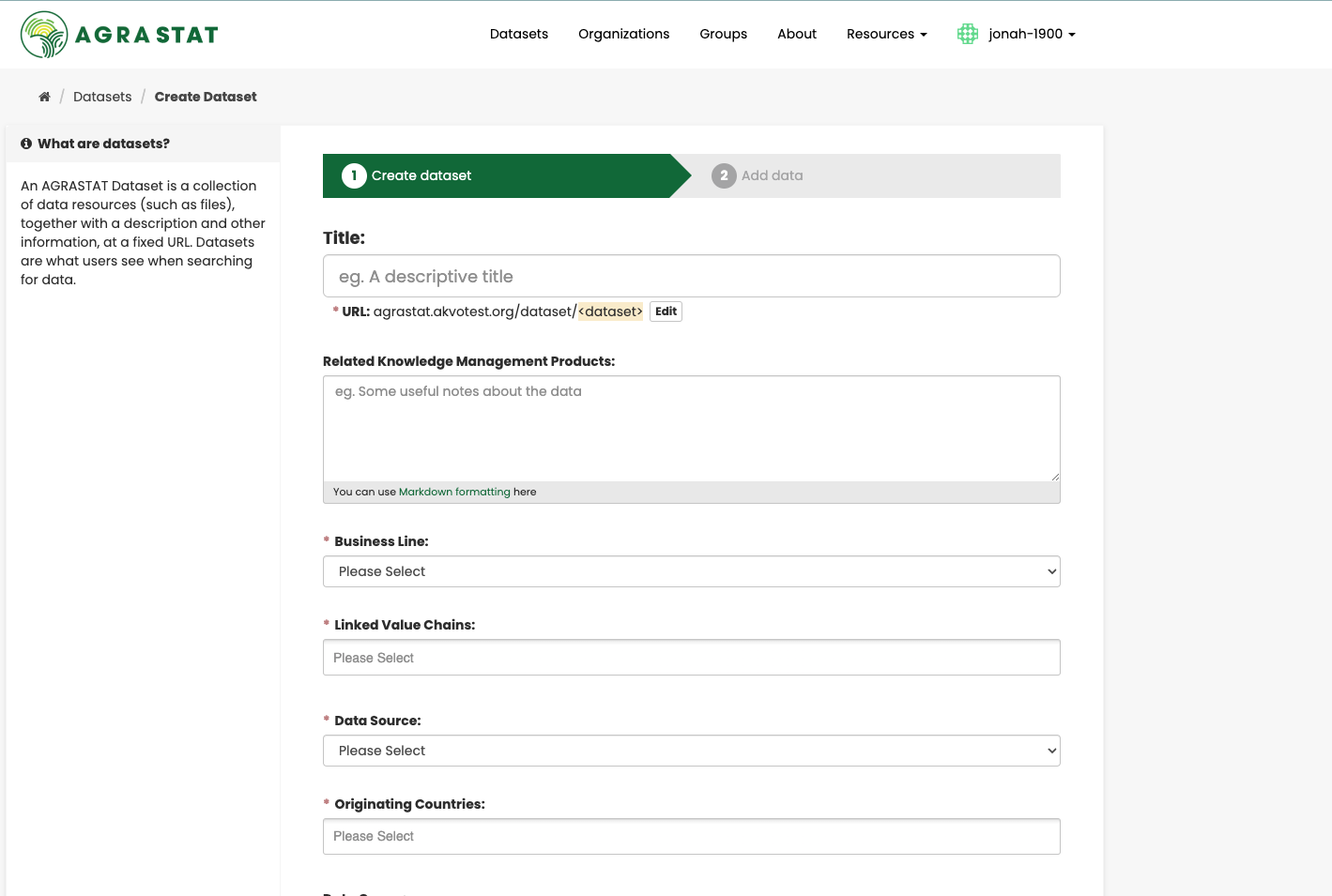
Task: Click the AGRASTAT logo
Action: coord(119,35)
